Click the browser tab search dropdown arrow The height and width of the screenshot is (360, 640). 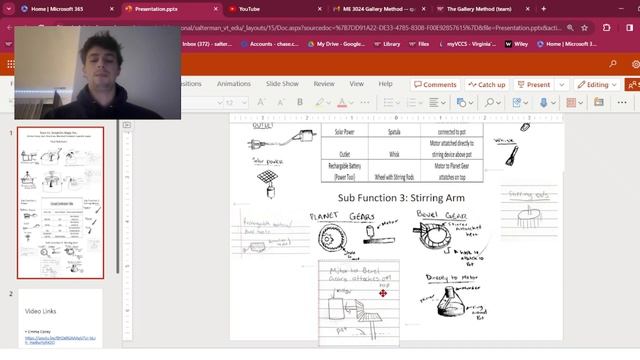pos(9,9)
